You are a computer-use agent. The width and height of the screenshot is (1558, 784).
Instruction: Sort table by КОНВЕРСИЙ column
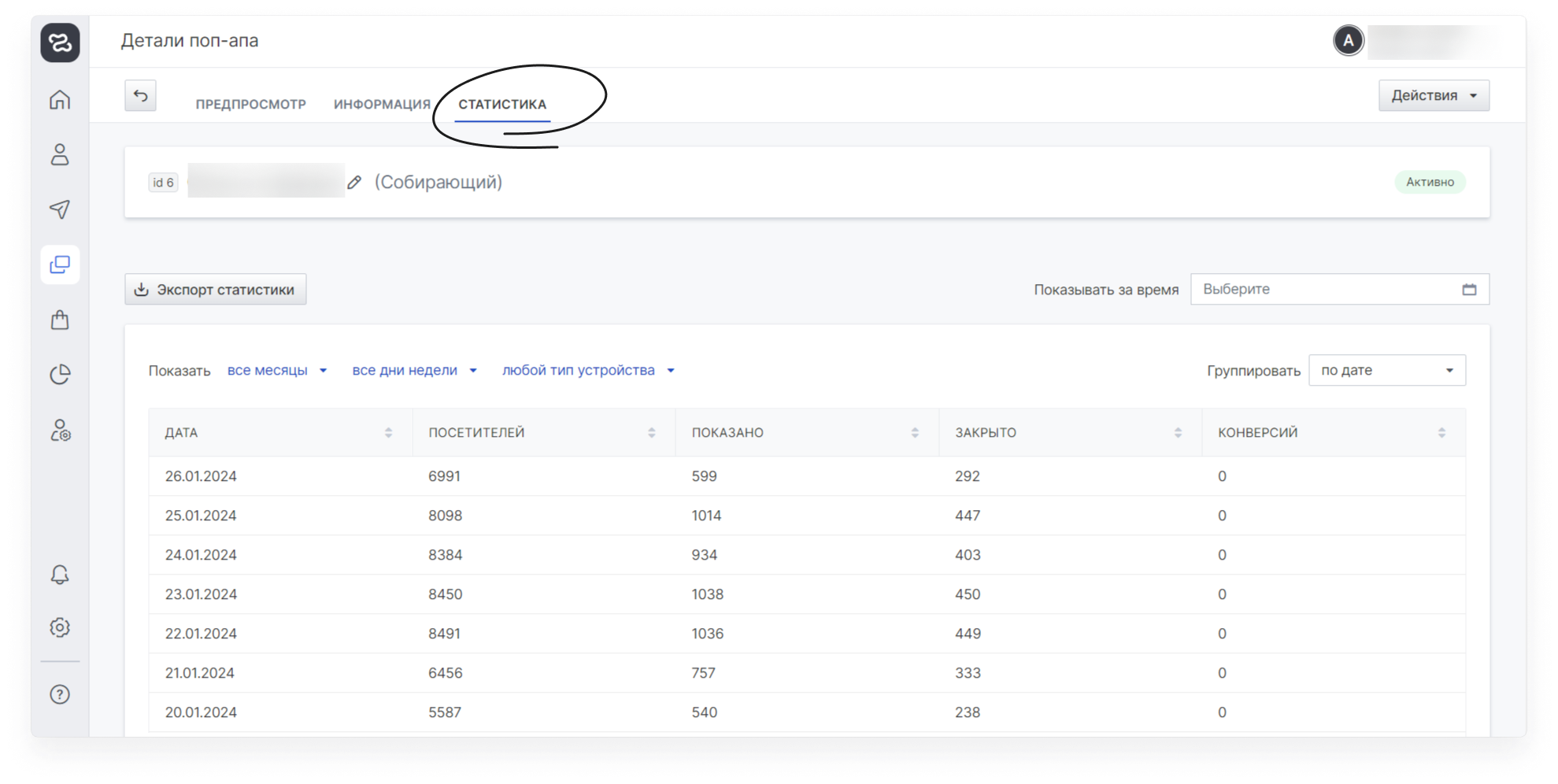point(1441,433)
